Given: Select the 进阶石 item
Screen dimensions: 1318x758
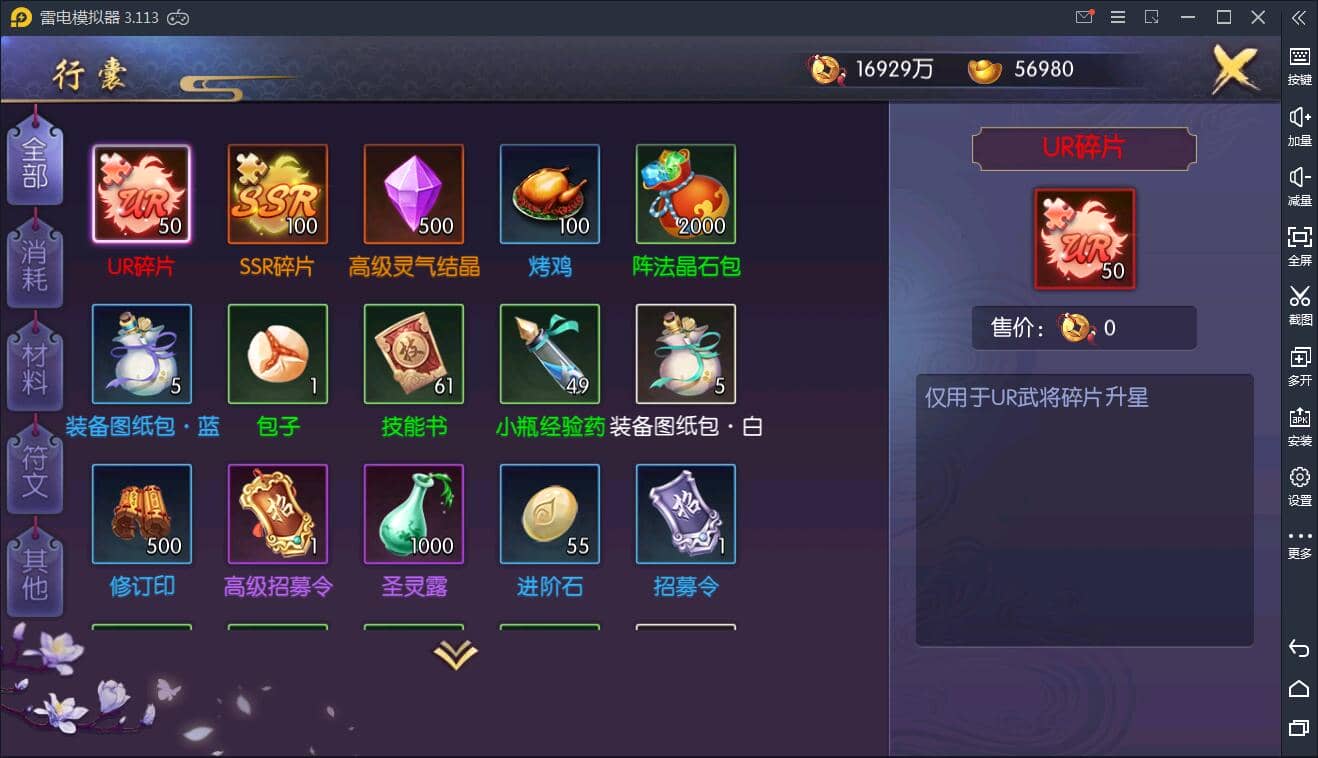Looking at the screenshot, I should (x=549, y=514).
